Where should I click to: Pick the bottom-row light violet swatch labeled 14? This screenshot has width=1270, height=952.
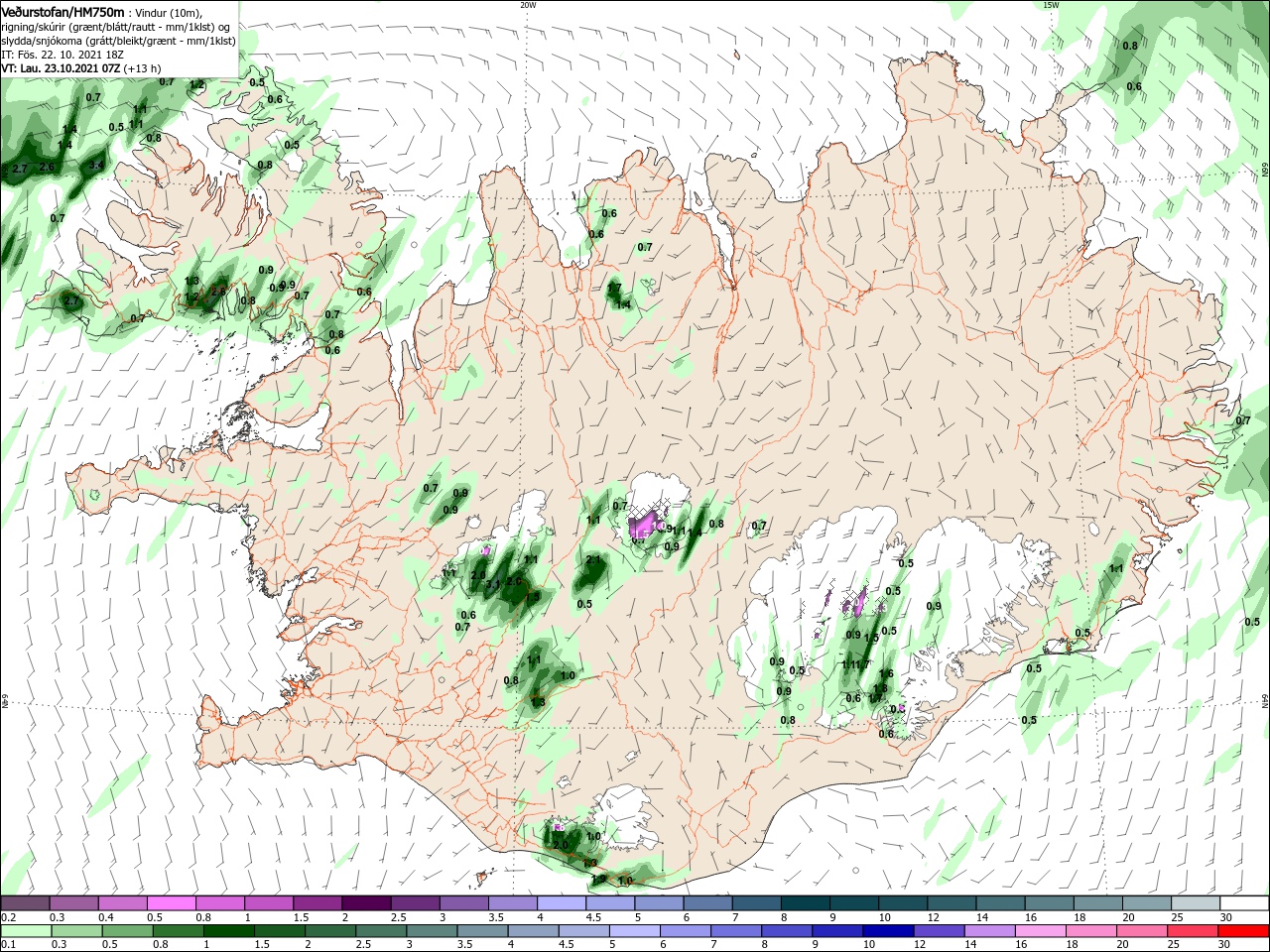[989, 931]
